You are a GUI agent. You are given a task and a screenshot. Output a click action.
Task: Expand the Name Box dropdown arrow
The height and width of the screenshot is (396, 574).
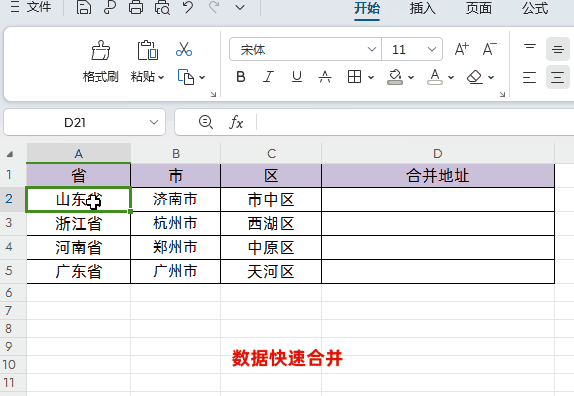[154, 122]
